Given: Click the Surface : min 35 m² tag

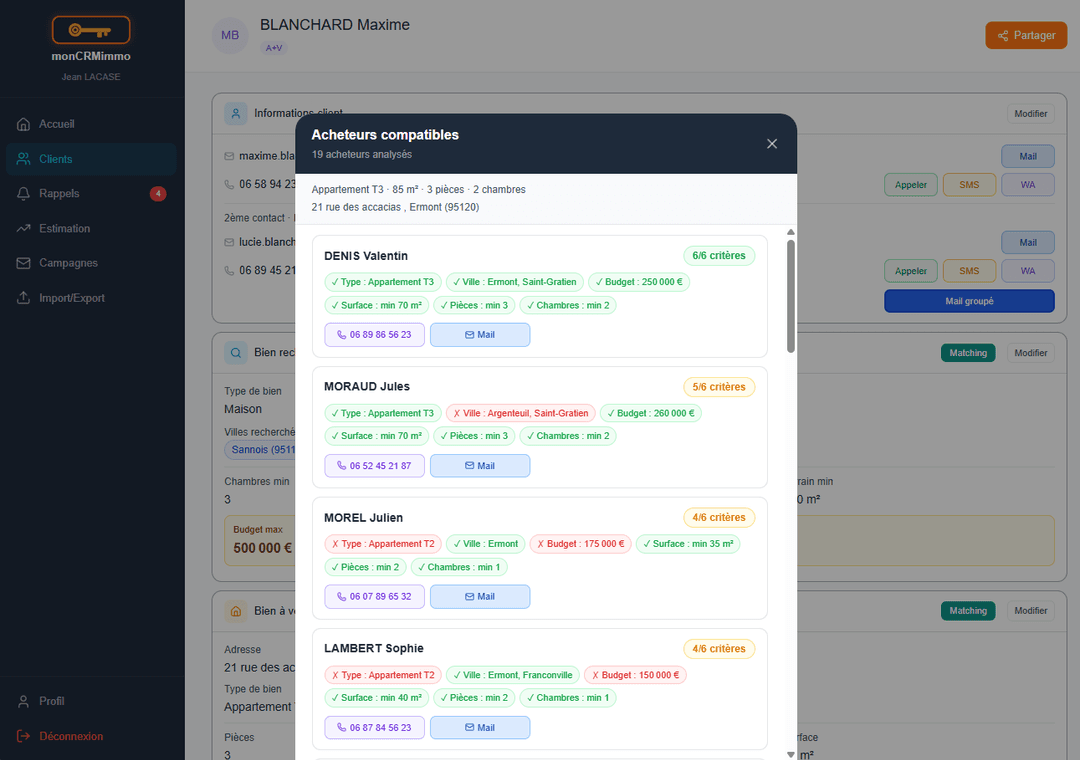Looking at the screenshot, I should pyautogui.click(x=688, y=544).
